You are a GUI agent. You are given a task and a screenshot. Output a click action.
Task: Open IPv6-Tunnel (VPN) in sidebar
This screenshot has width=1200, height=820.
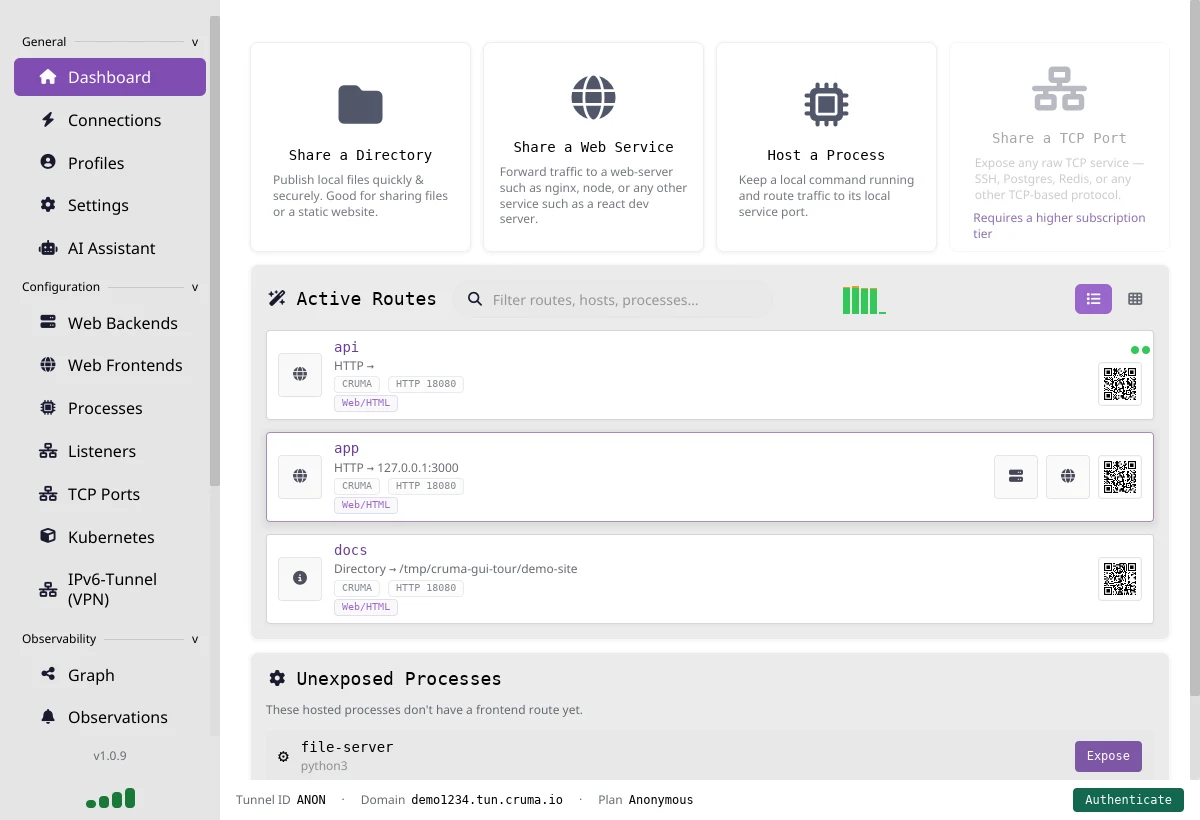pos(110,589)
